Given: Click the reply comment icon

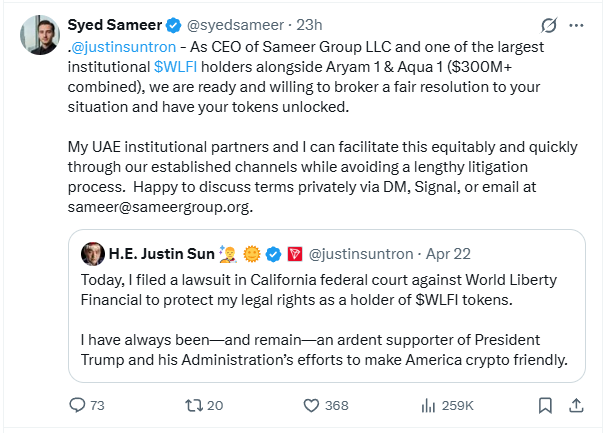Looking at the screenshot, I should coord(78,405).
